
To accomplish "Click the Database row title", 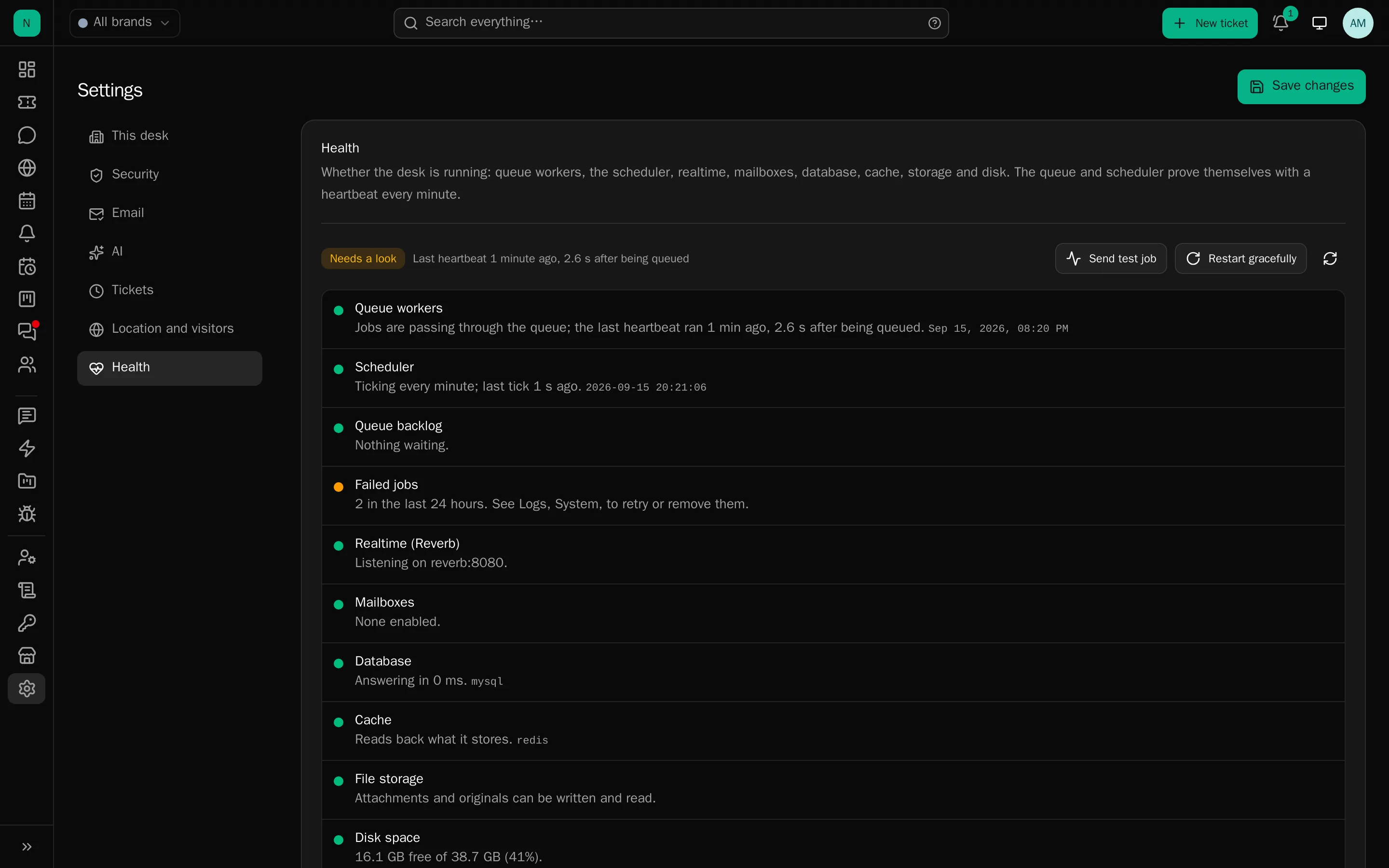I will (x=383, y=661).
